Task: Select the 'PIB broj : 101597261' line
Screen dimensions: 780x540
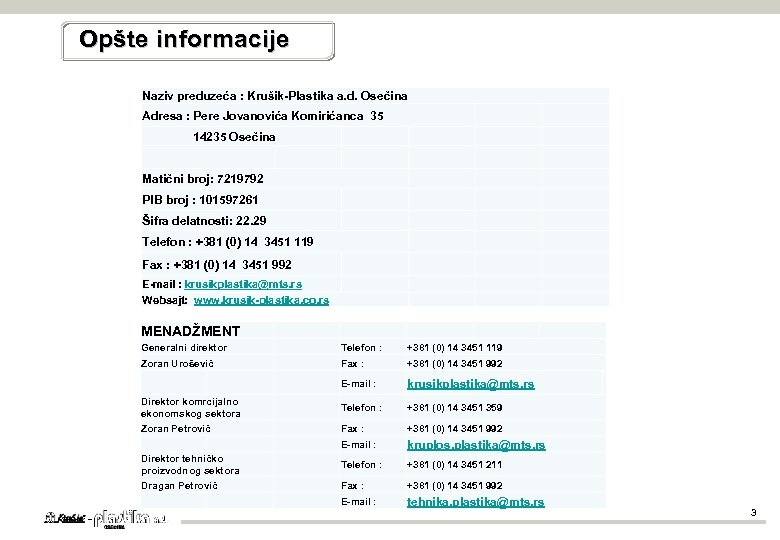Action: click(x=200, y=200)
